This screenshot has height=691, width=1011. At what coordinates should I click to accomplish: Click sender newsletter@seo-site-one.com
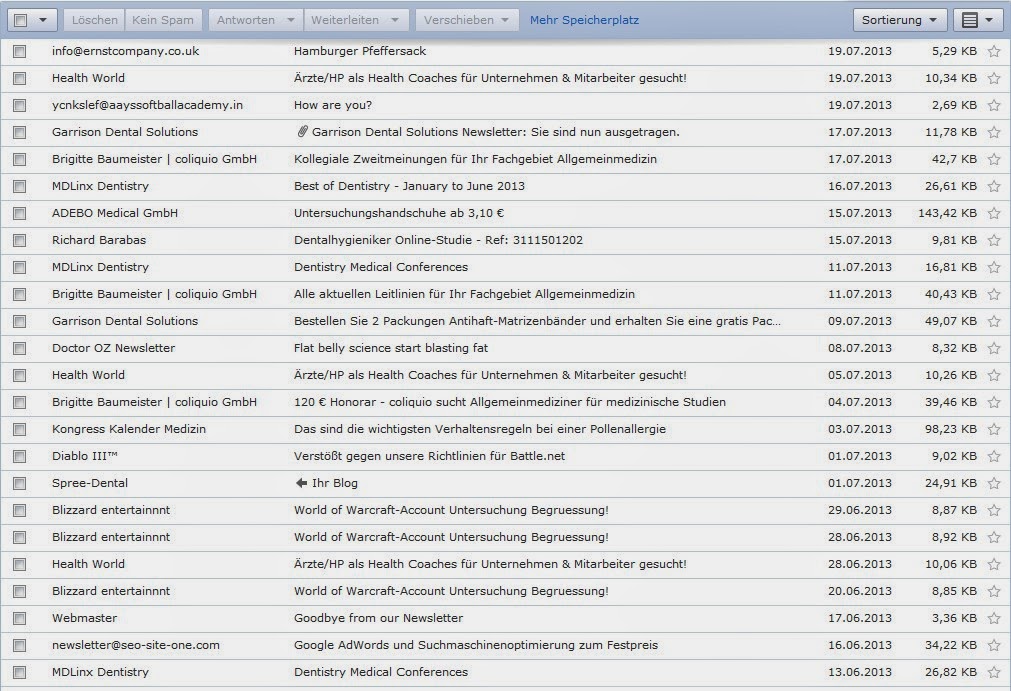(136, 645)
